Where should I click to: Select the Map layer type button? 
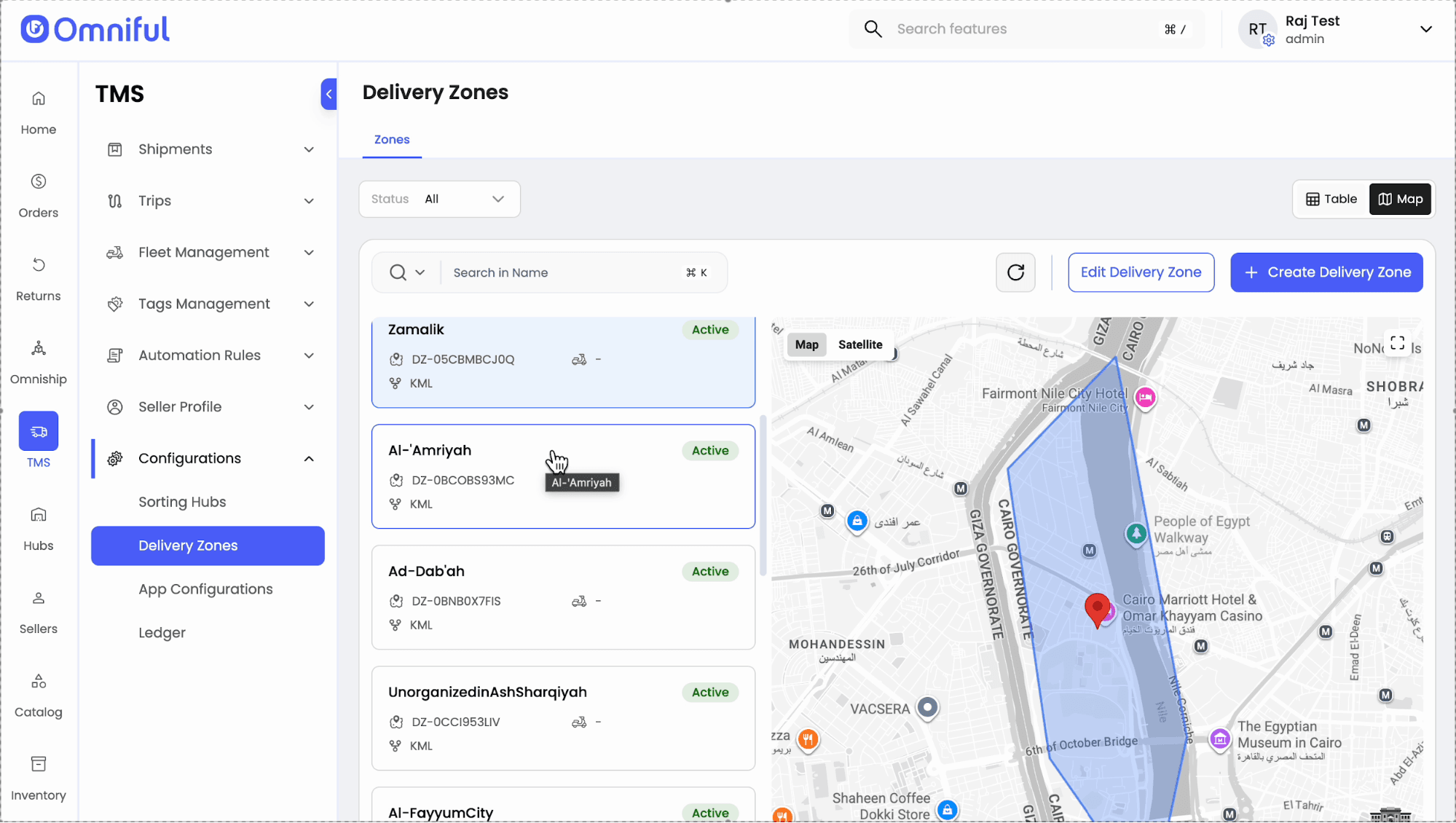[806, 344]
